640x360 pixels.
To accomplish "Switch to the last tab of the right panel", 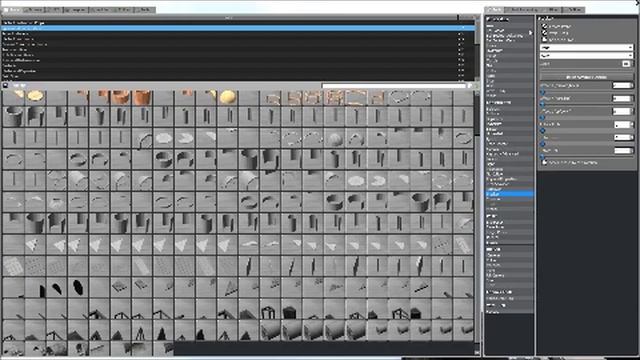I will coord(574,9).
